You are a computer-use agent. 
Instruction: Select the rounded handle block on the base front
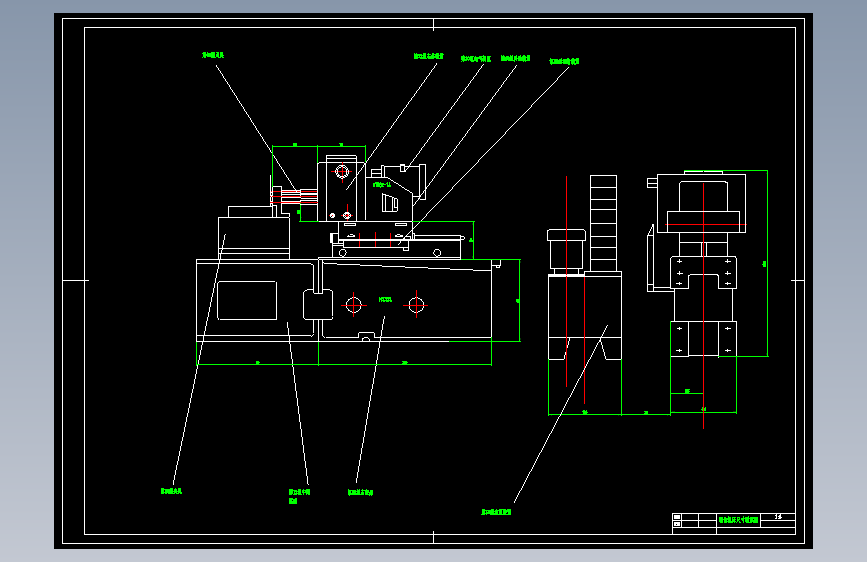318,304
